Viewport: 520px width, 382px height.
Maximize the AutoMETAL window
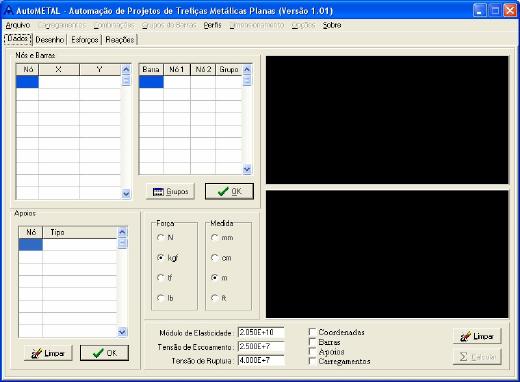495,11
